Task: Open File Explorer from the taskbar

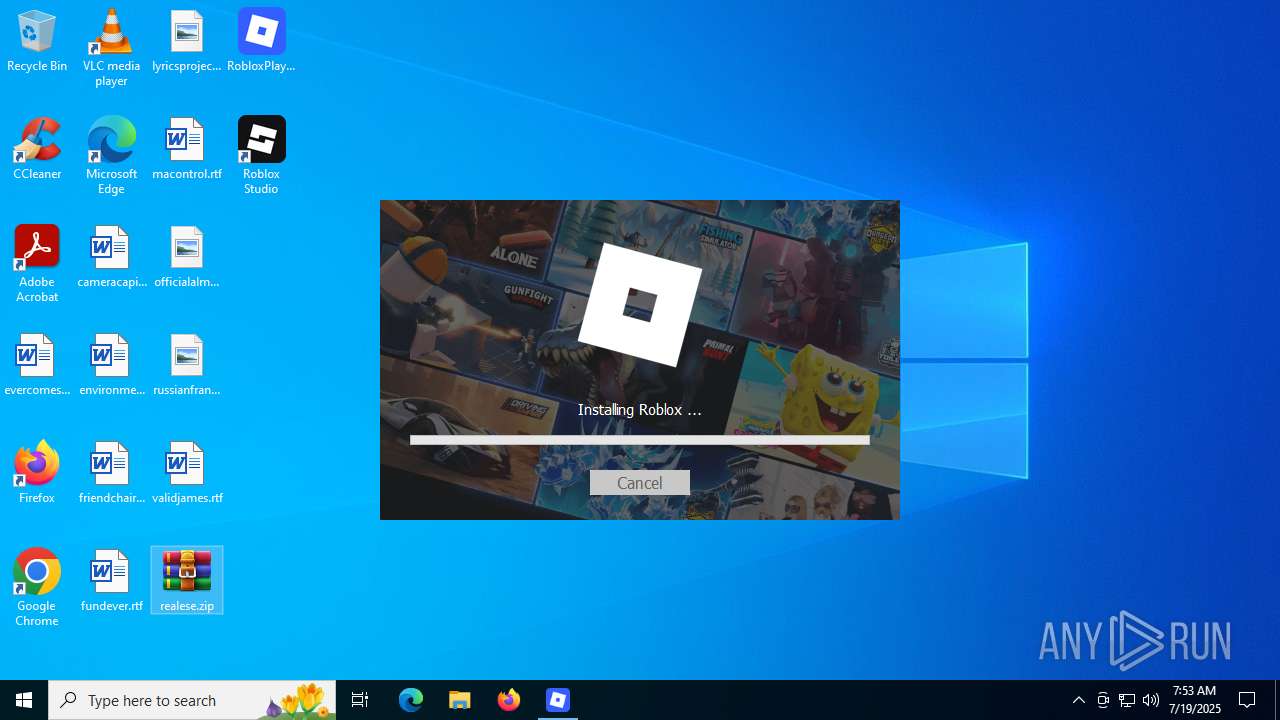Action: (460, 700)
